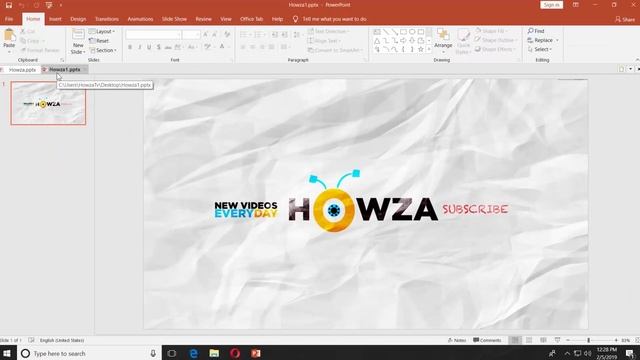Click the Decrease List Level icon
The image size is (640, 360).
pyautogui.click(x=275, y=35)
